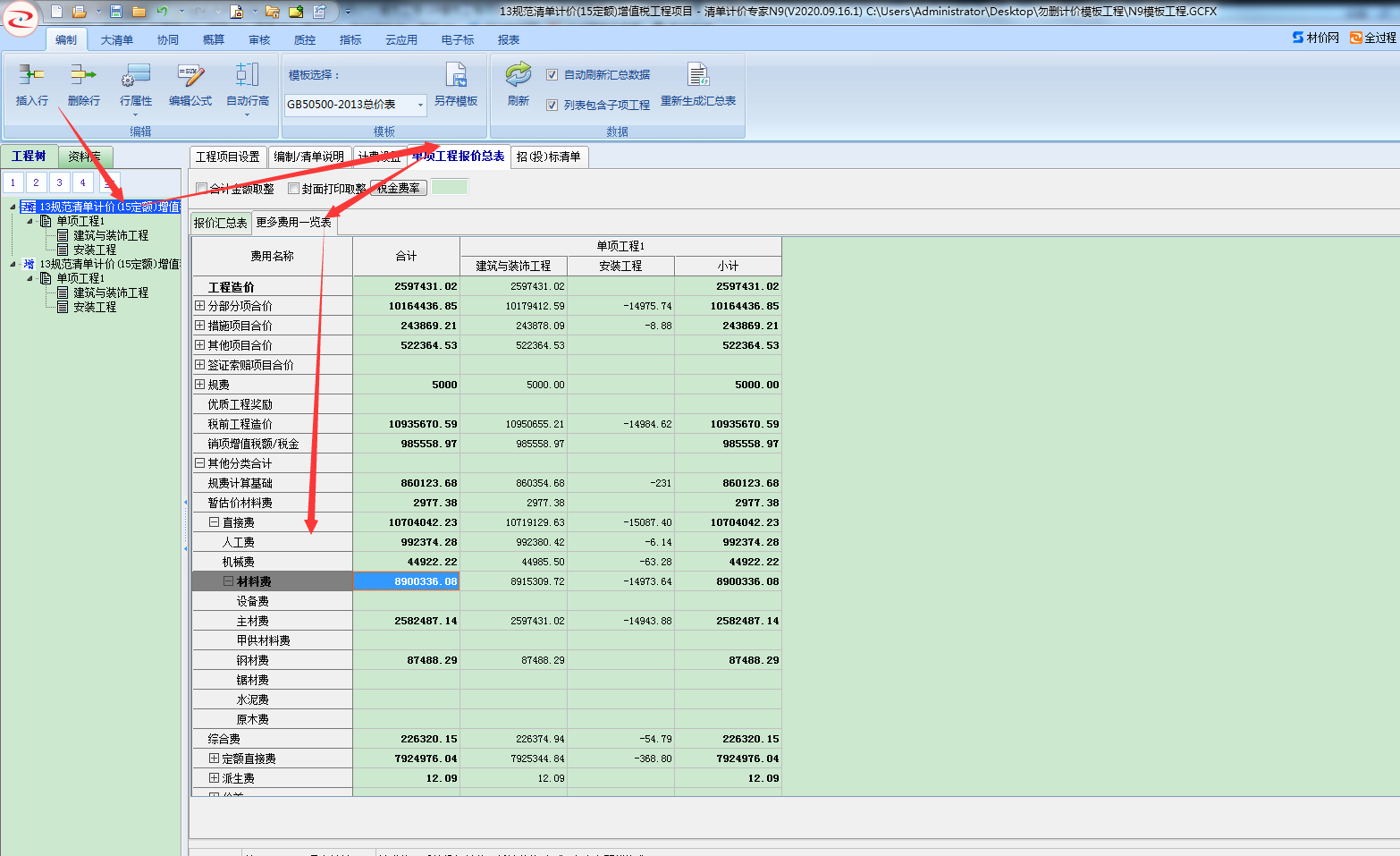
Task: Click the Open project icon in quick access bar
Action: (x=80, y=12)
